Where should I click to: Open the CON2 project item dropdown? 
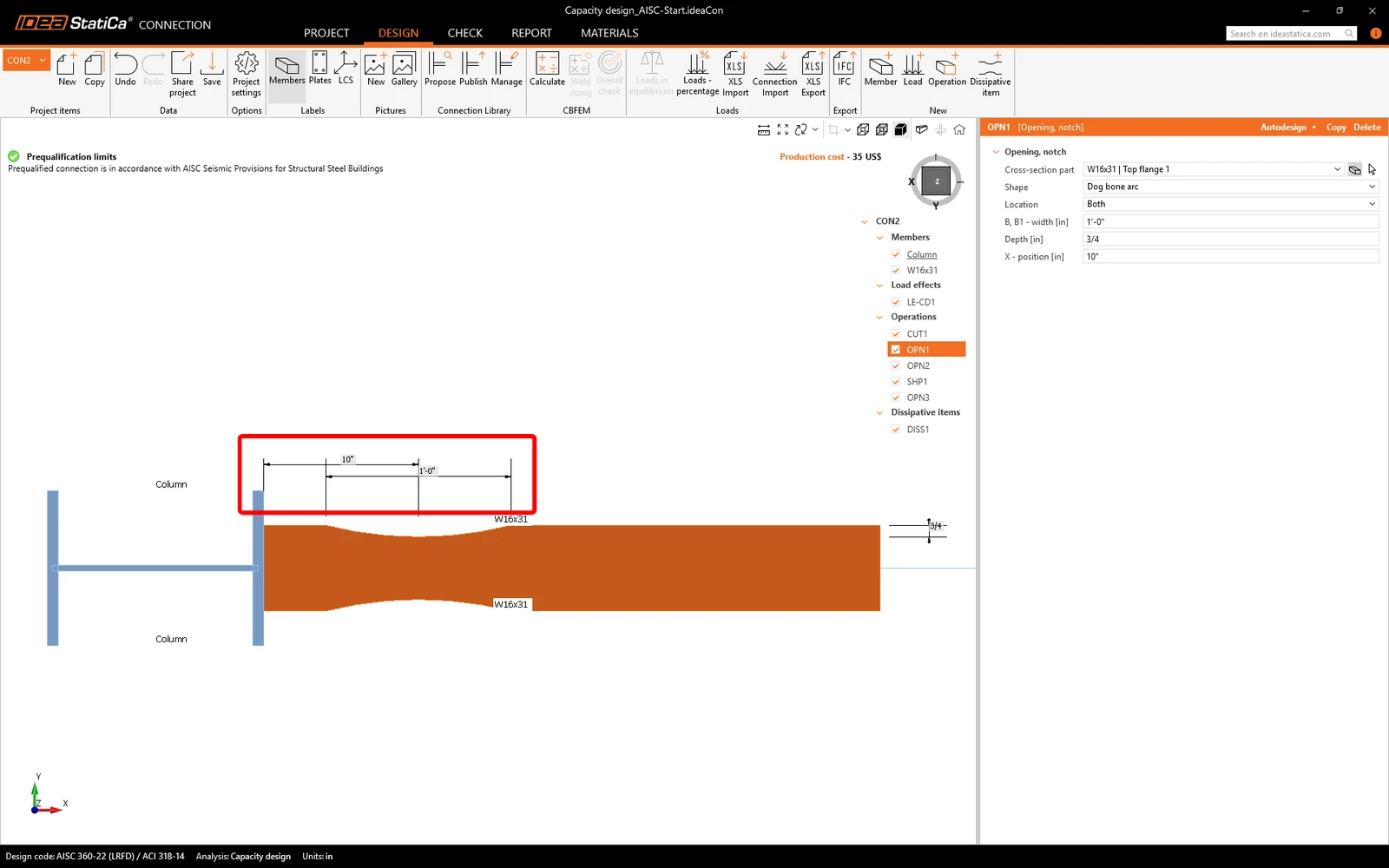26,60
